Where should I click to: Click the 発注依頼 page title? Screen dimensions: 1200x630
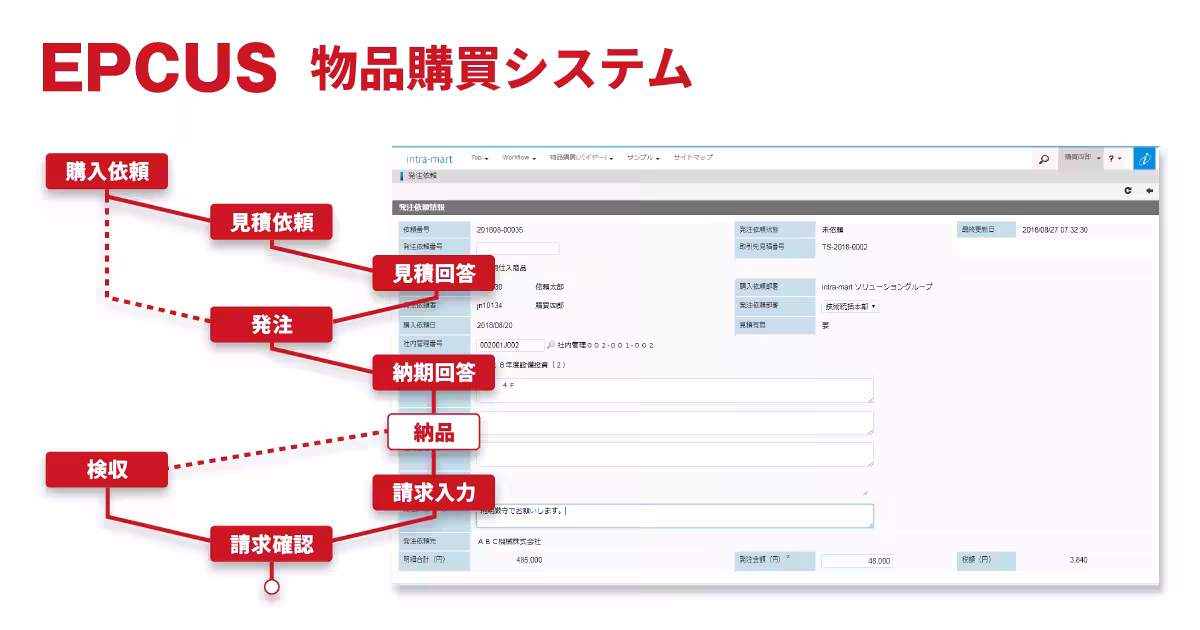422,176
